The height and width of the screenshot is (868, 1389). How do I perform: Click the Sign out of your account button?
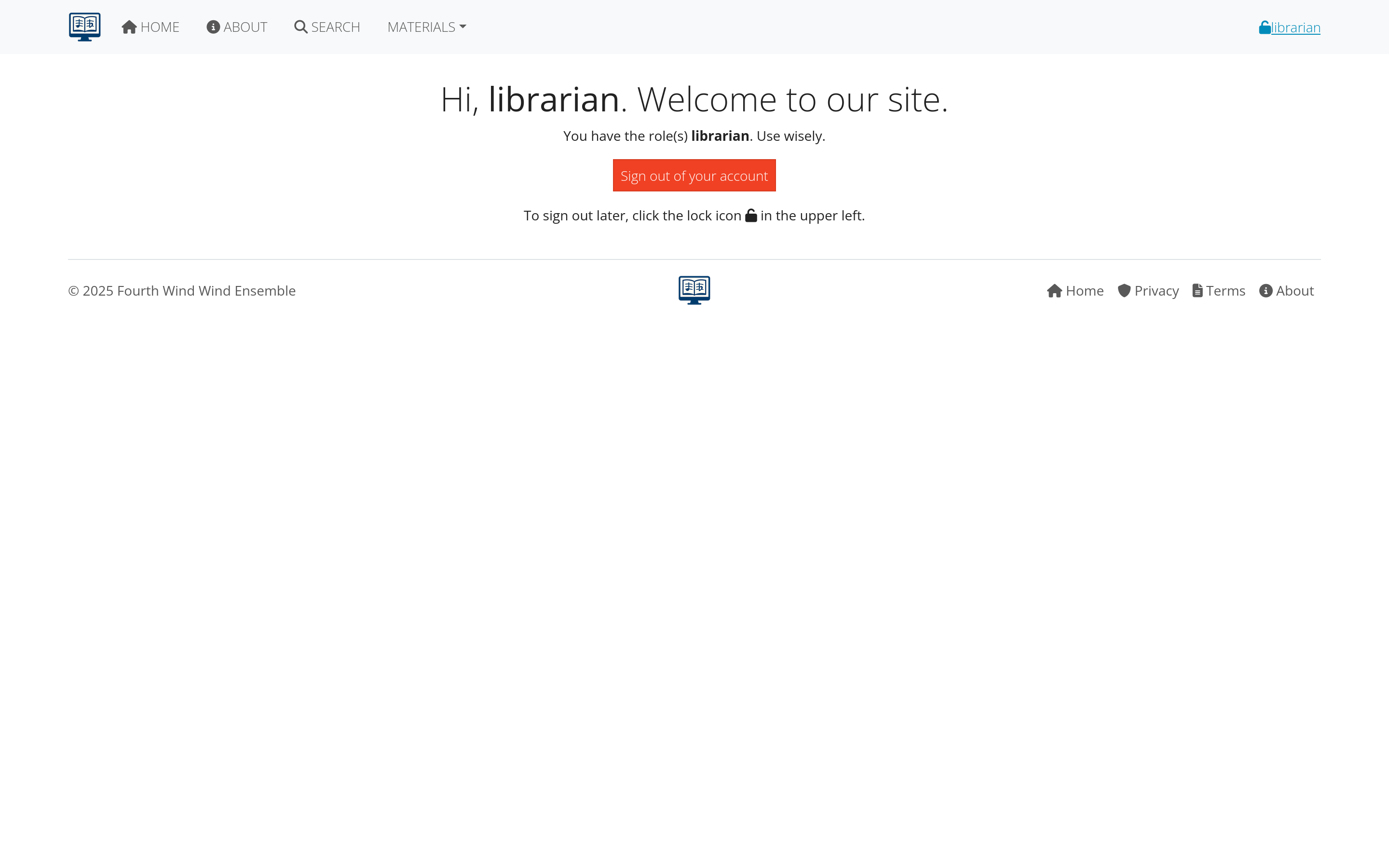(x=694, y=175)
